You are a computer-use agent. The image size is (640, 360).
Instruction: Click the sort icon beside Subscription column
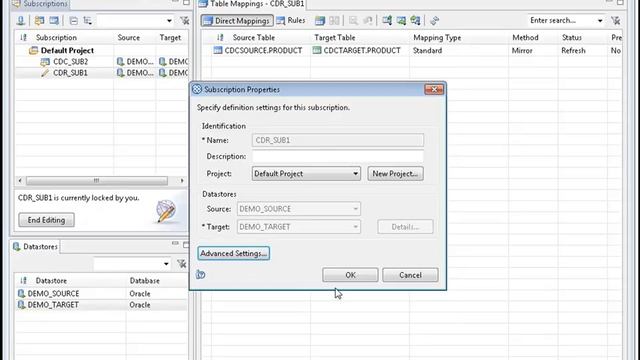tap(23, 38)
